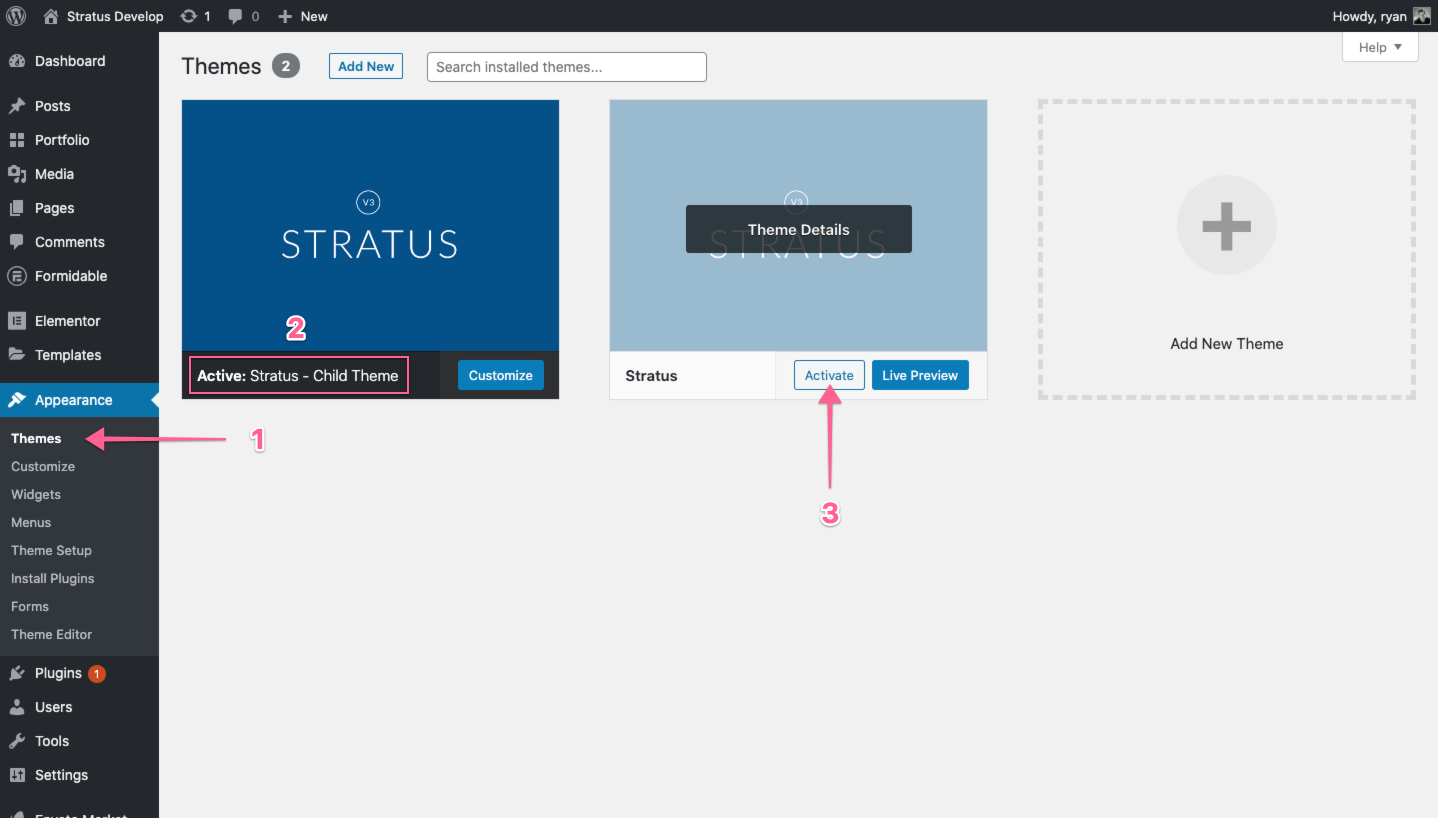Click the Plugins plug icon

coord(17,673)
